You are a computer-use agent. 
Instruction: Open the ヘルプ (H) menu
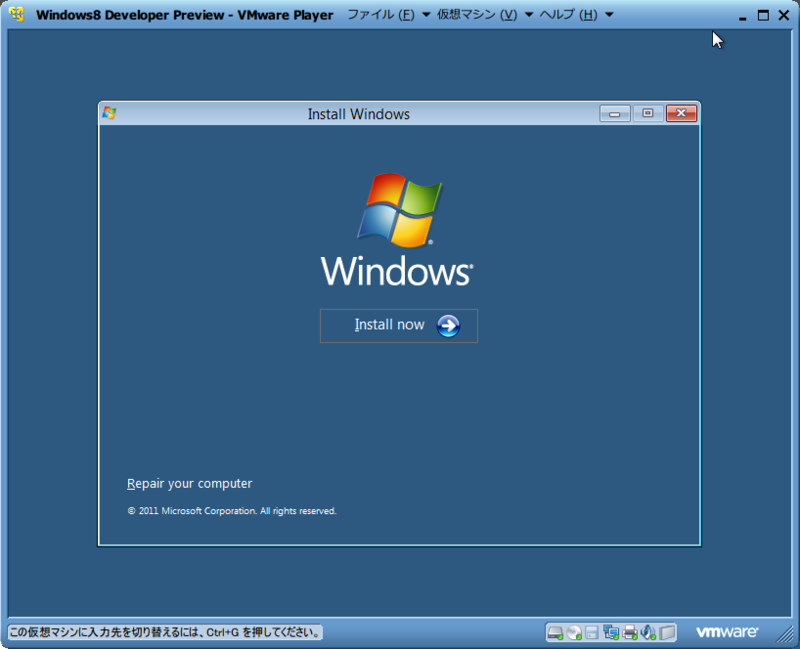coord(568,15)
